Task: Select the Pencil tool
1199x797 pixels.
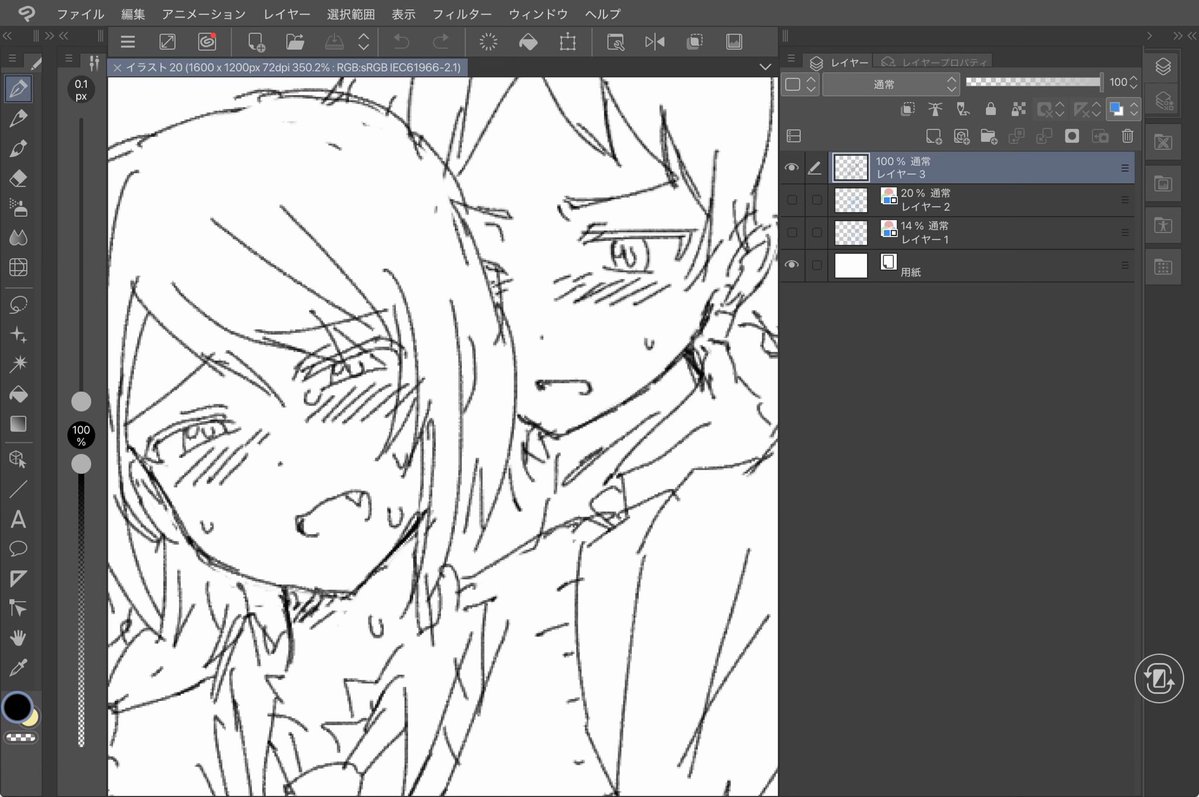Action: (x=18, y=118)
